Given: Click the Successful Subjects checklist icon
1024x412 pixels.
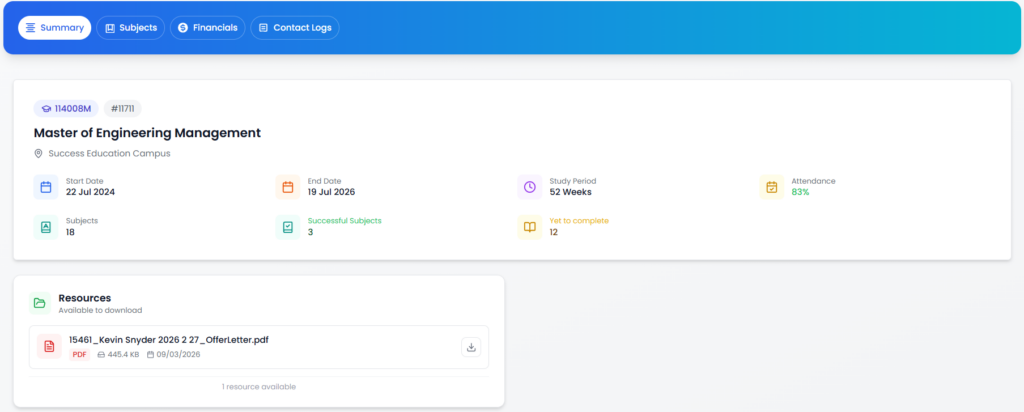Looking at the screenshot, I should (287, 227).
